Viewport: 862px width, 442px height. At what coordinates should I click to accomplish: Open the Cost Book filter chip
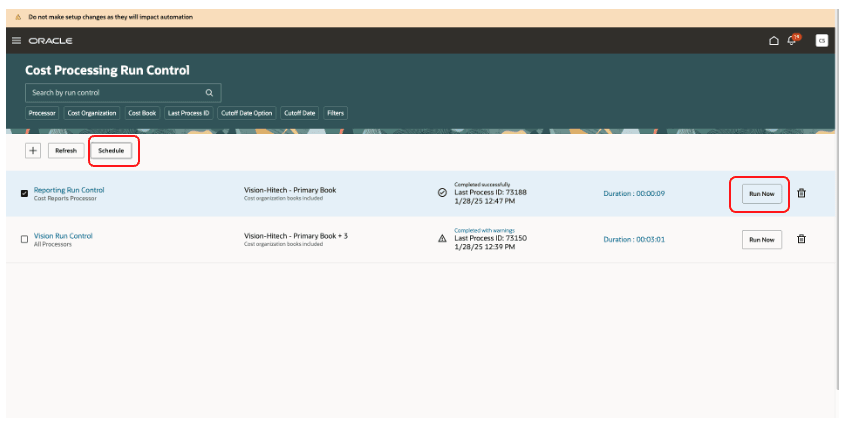(142, 113)
